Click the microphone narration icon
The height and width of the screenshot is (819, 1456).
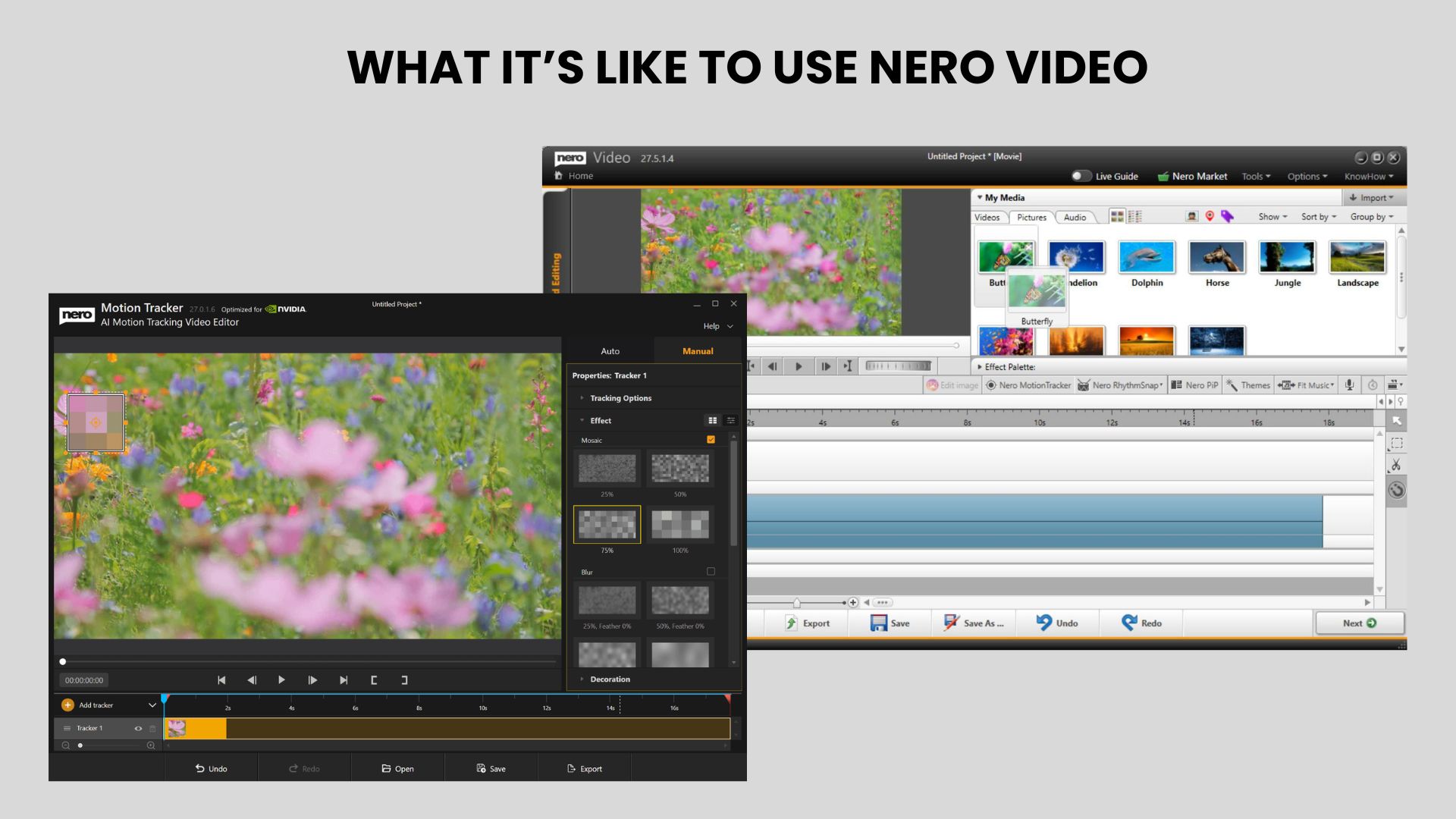click(1349, 385)
